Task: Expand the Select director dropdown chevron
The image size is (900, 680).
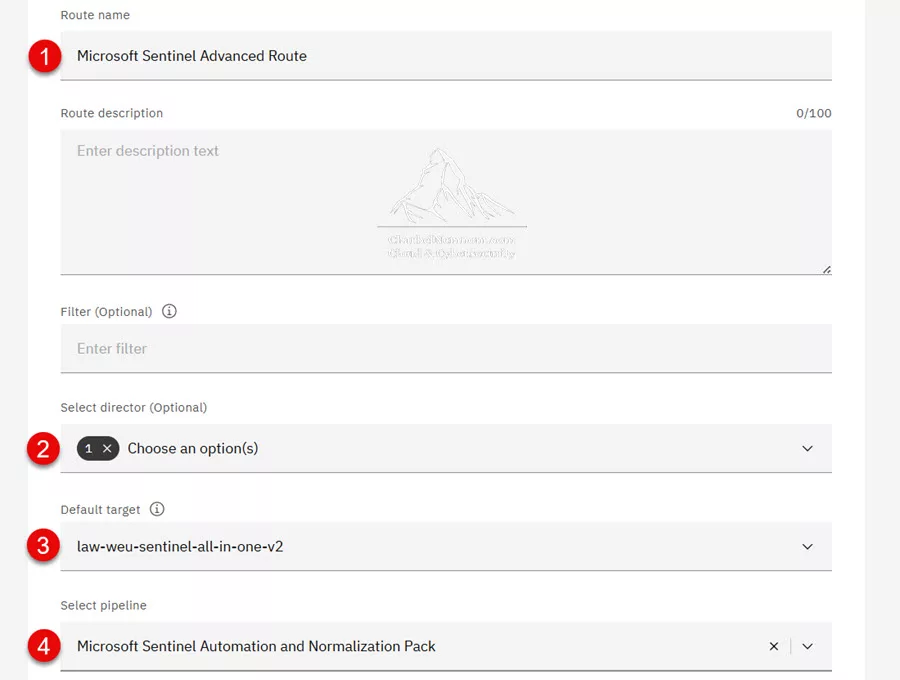Action: coord(807,448)
